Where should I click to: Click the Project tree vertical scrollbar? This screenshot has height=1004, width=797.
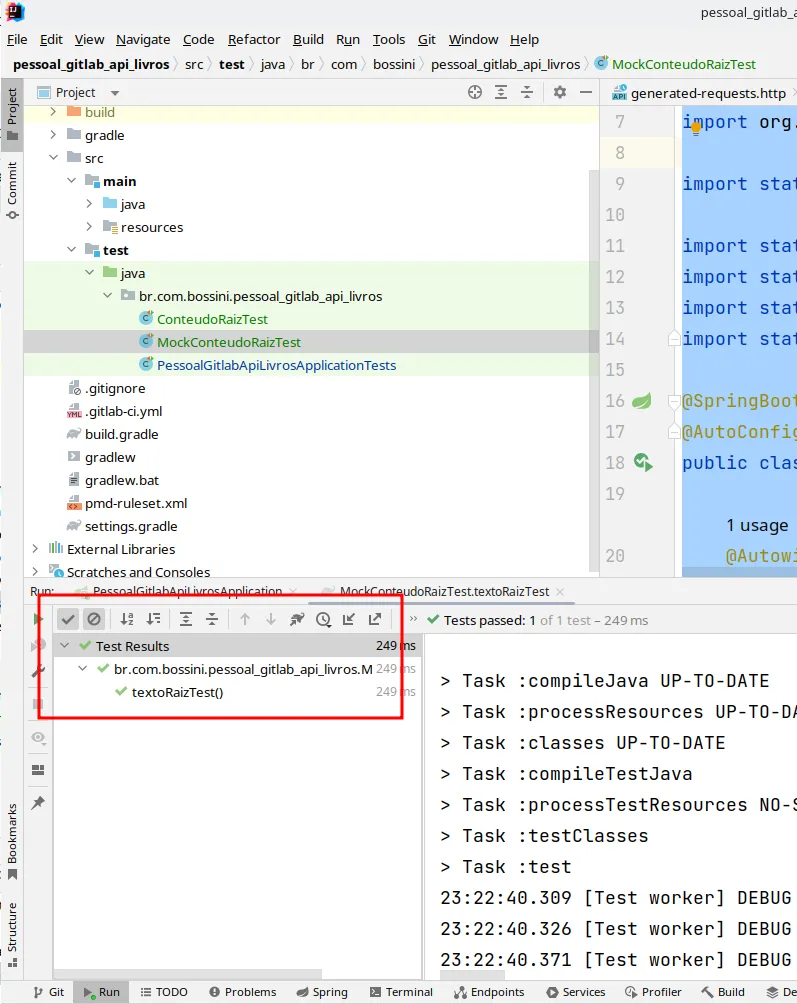point(594,369)
